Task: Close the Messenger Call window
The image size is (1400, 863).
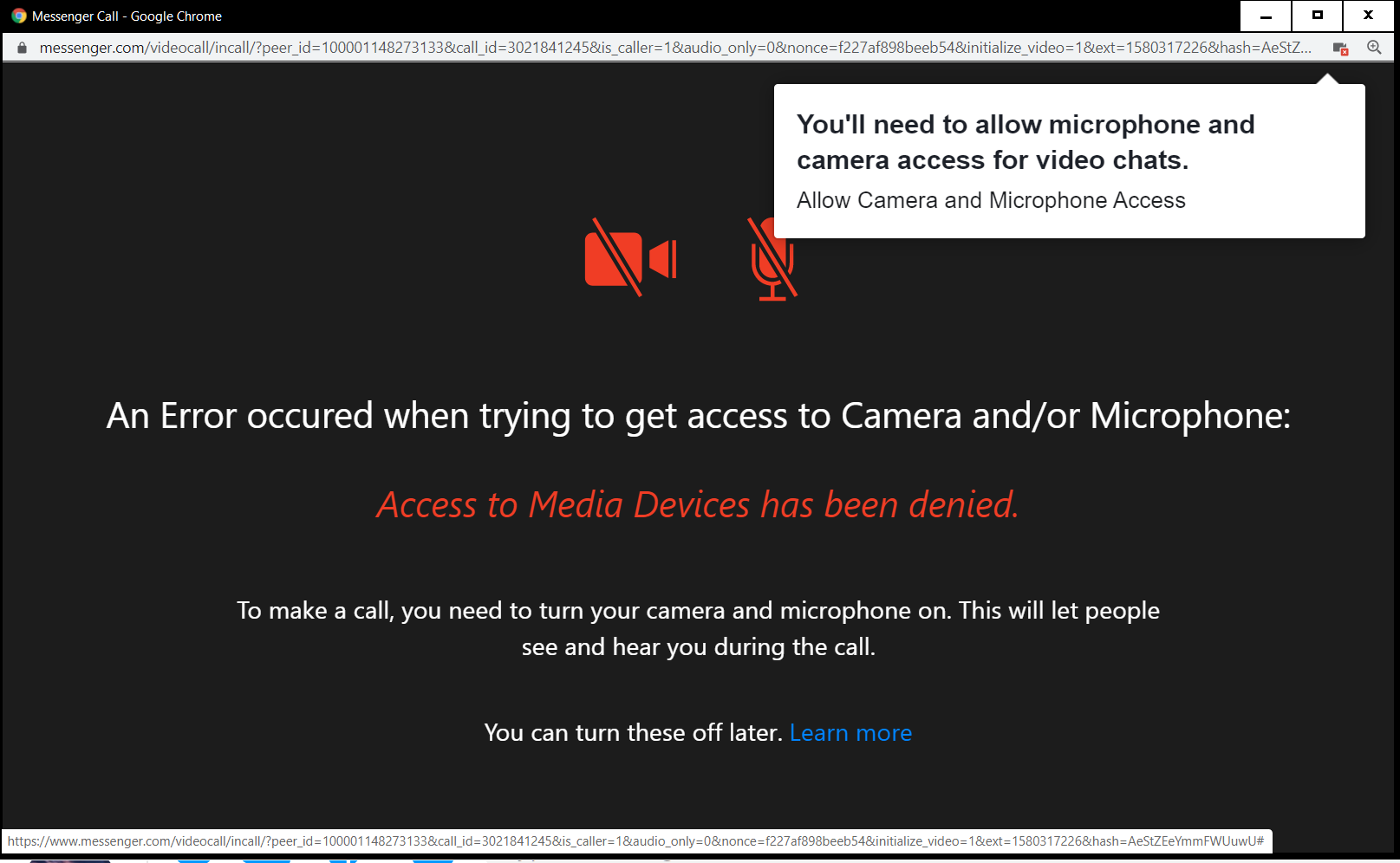Action: click(1369, 16)
